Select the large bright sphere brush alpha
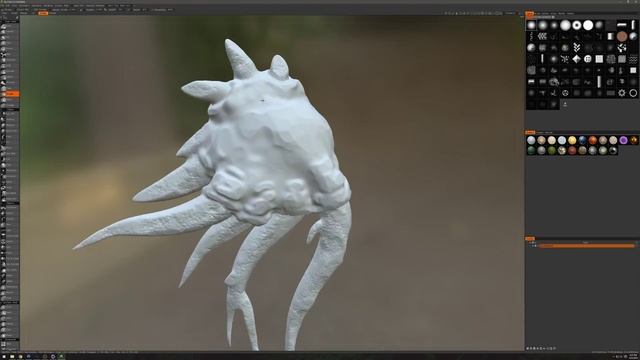Screen dimensions: 640x360 tap(565, 25)
